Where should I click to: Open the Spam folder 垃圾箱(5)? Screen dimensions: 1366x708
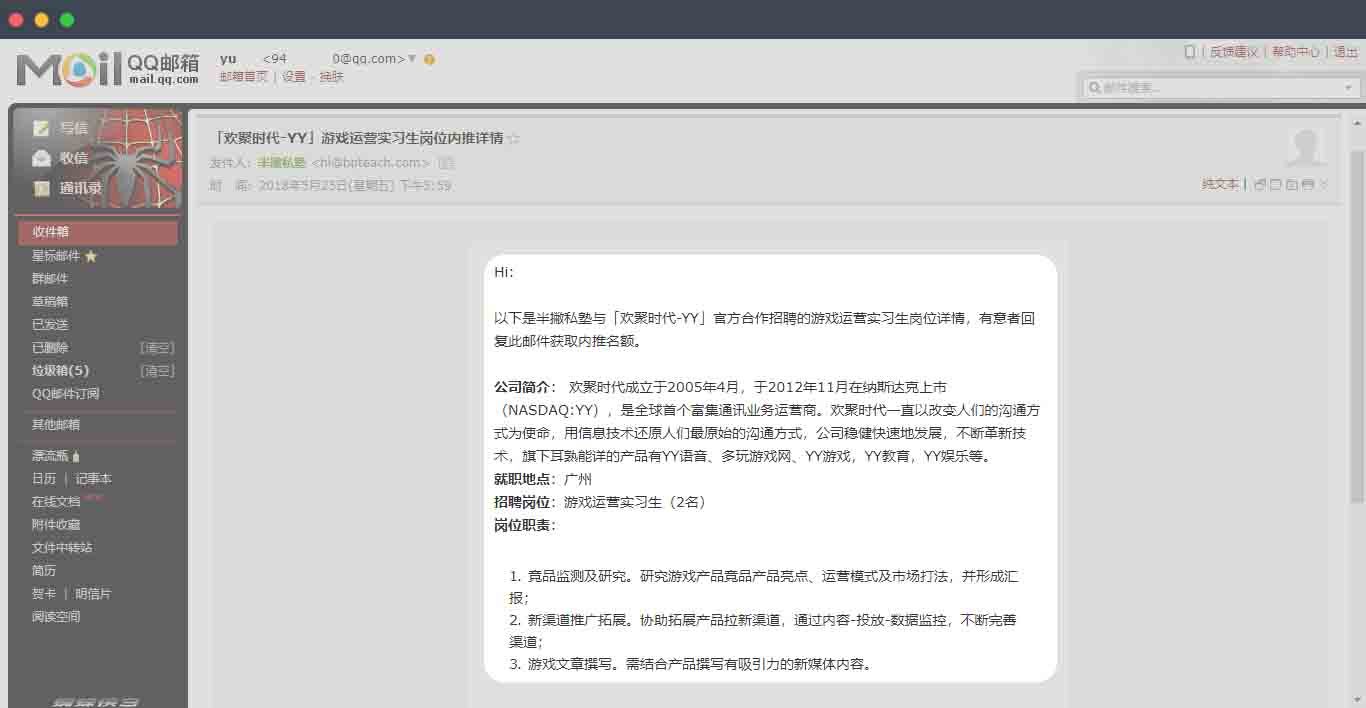[60, 371]
